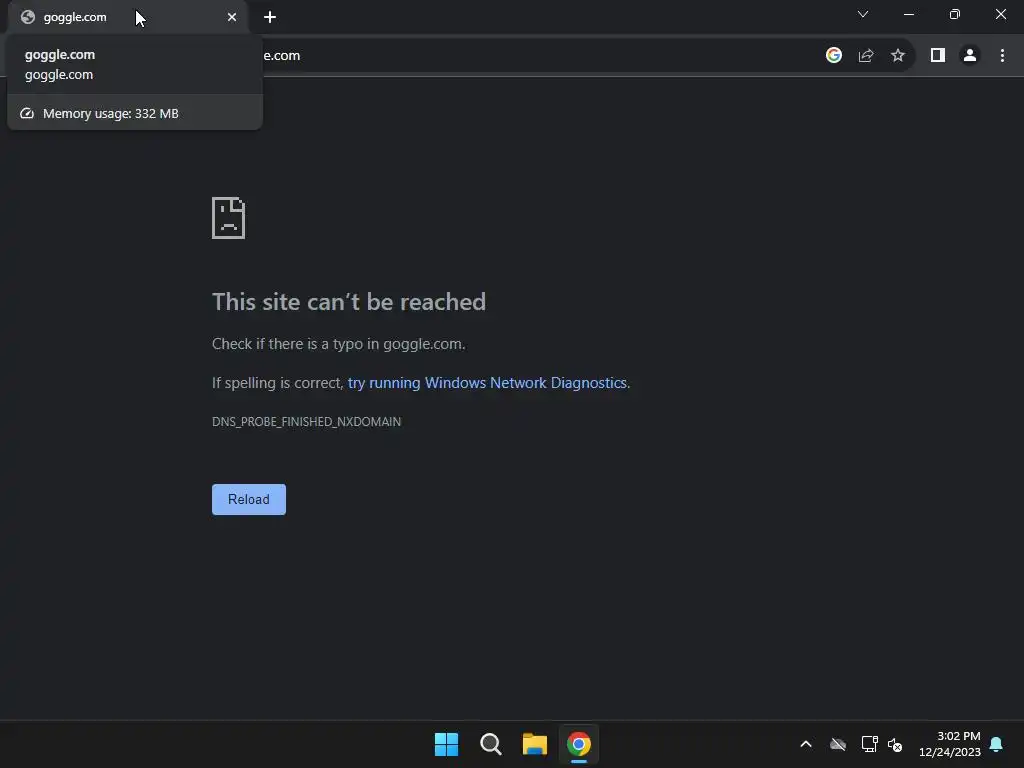Bookmark this tab with star icon

coord(898,56)
